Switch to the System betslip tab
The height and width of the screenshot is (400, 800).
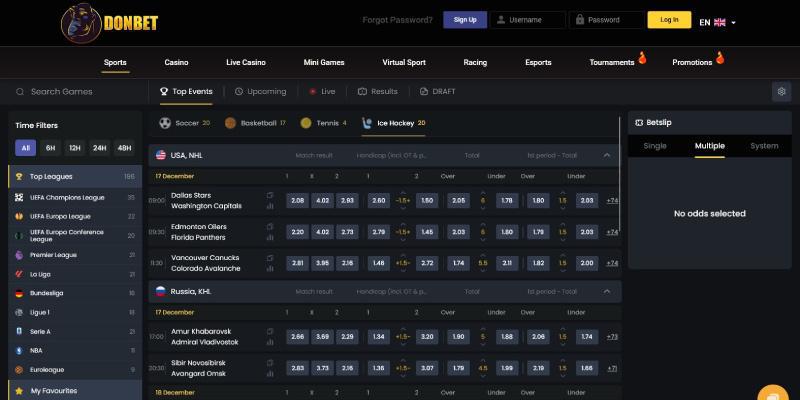coord(764,146)
